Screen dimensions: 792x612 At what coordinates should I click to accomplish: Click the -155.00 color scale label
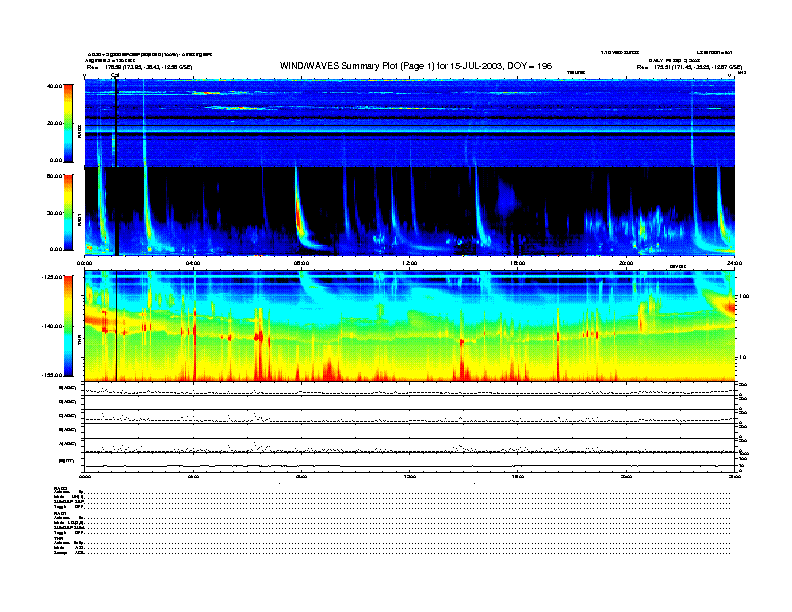click(x=53, y=375)
